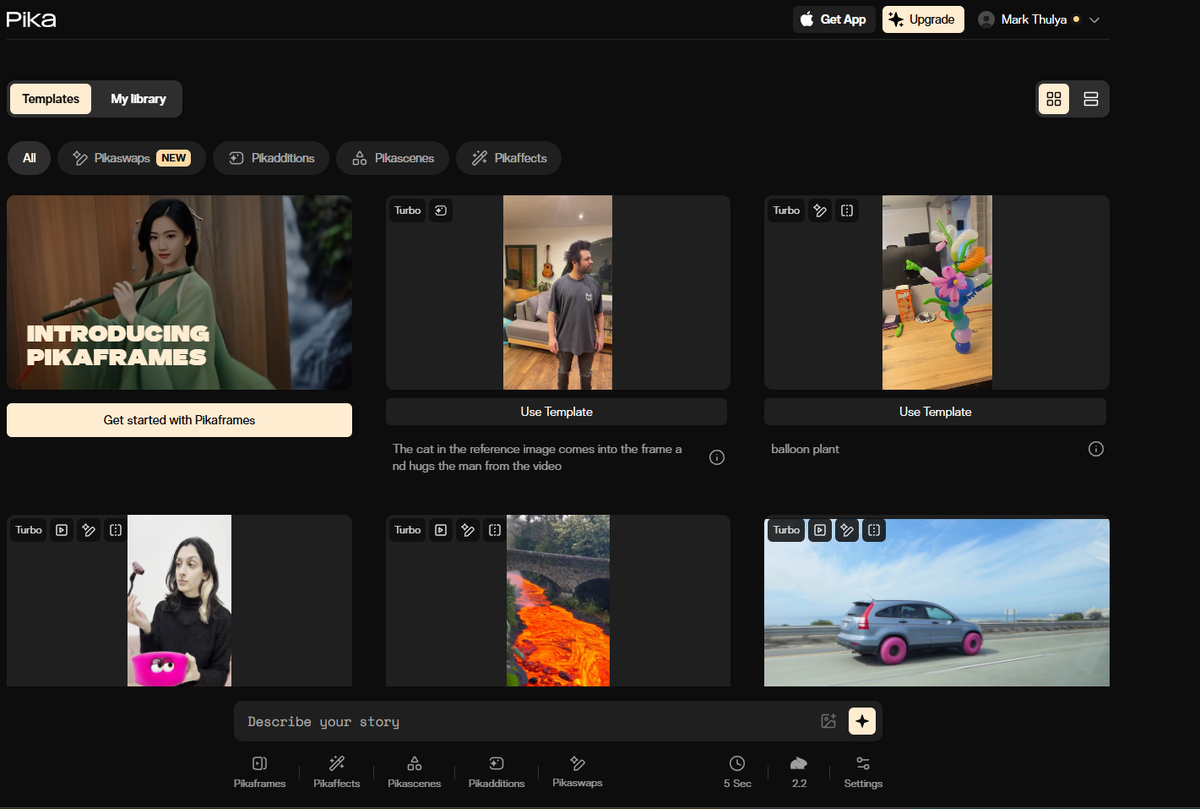Select Pikadditions in the bottom toolbar

click(496, 772)
